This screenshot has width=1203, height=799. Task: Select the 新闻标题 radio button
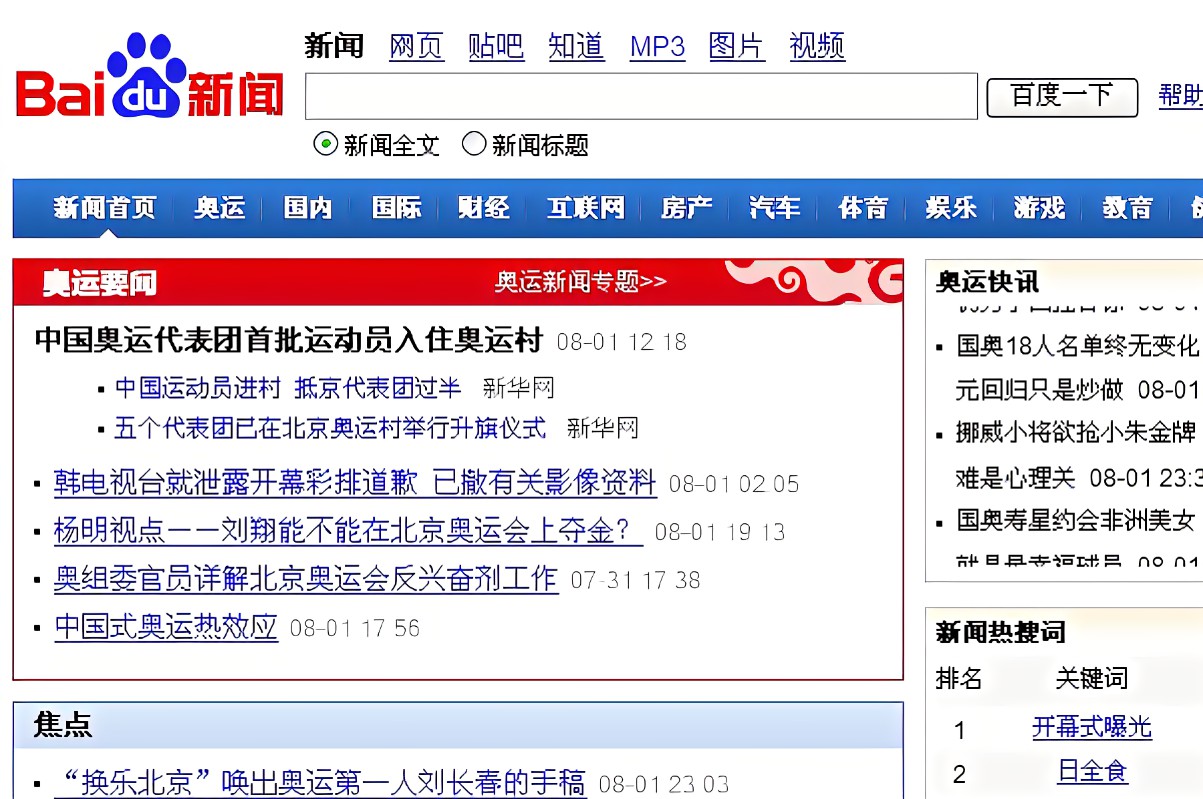[x=473, y=144]
